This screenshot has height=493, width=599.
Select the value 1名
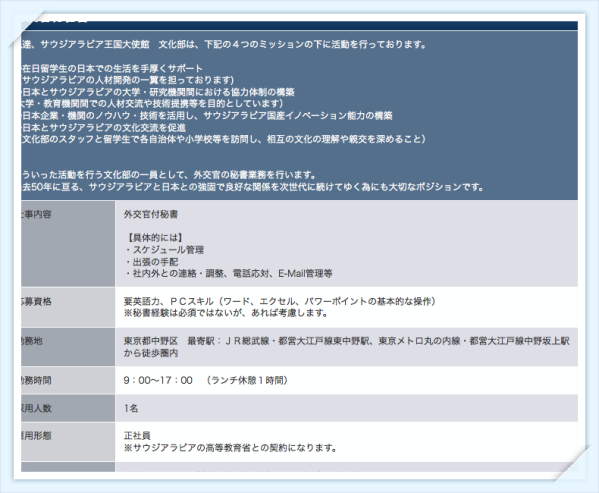tap(131, 408)
